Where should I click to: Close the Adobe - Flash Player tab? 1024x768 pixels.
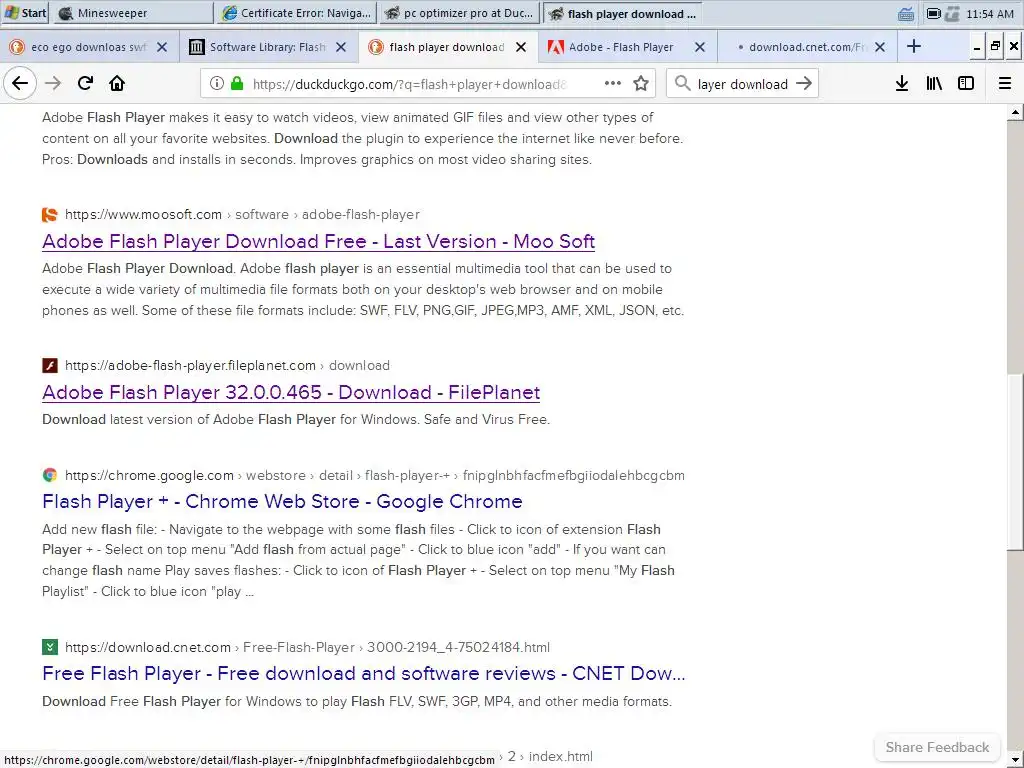[699, 47]
